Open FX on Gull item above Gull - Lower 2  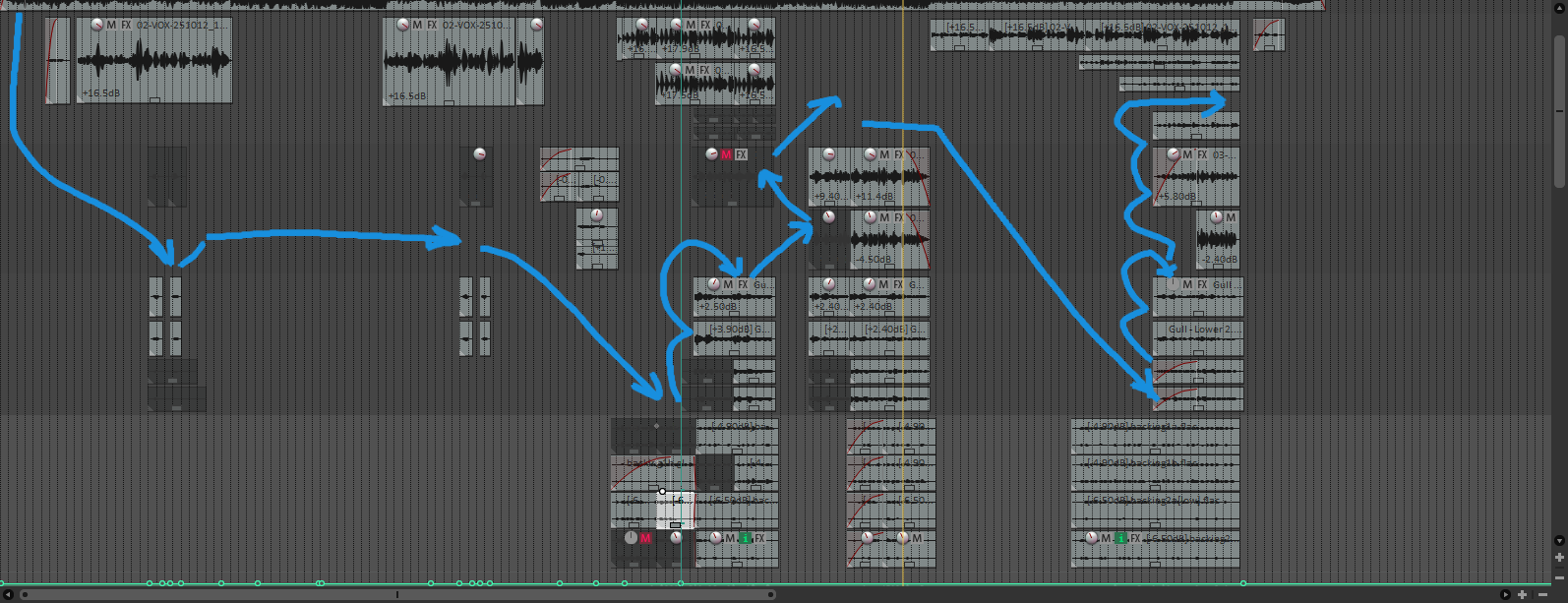(1202, 284)
